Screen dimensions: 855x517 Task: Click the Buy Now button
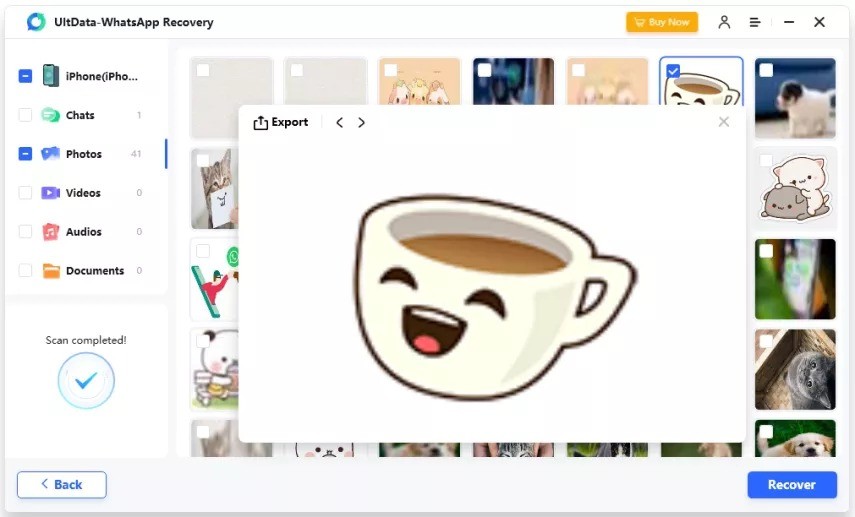tap(662, 22)
